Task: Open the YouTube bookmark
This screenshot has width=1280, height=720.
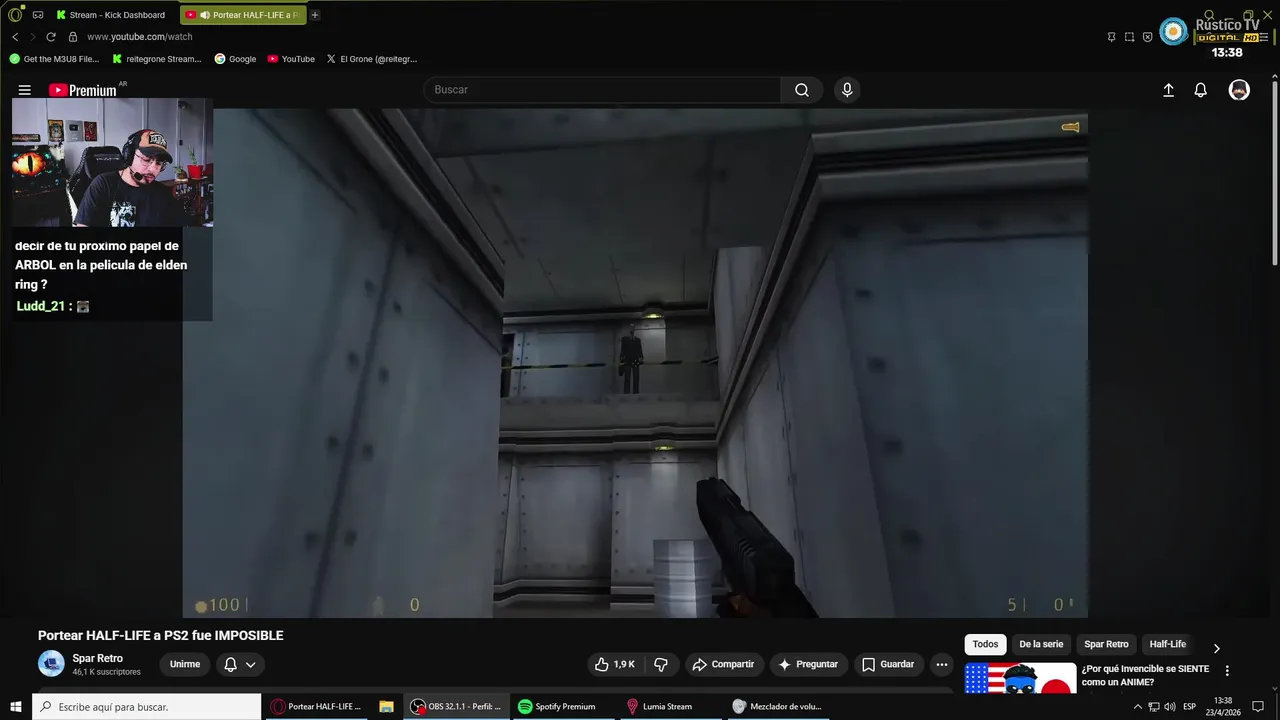Action: point(291,59)
